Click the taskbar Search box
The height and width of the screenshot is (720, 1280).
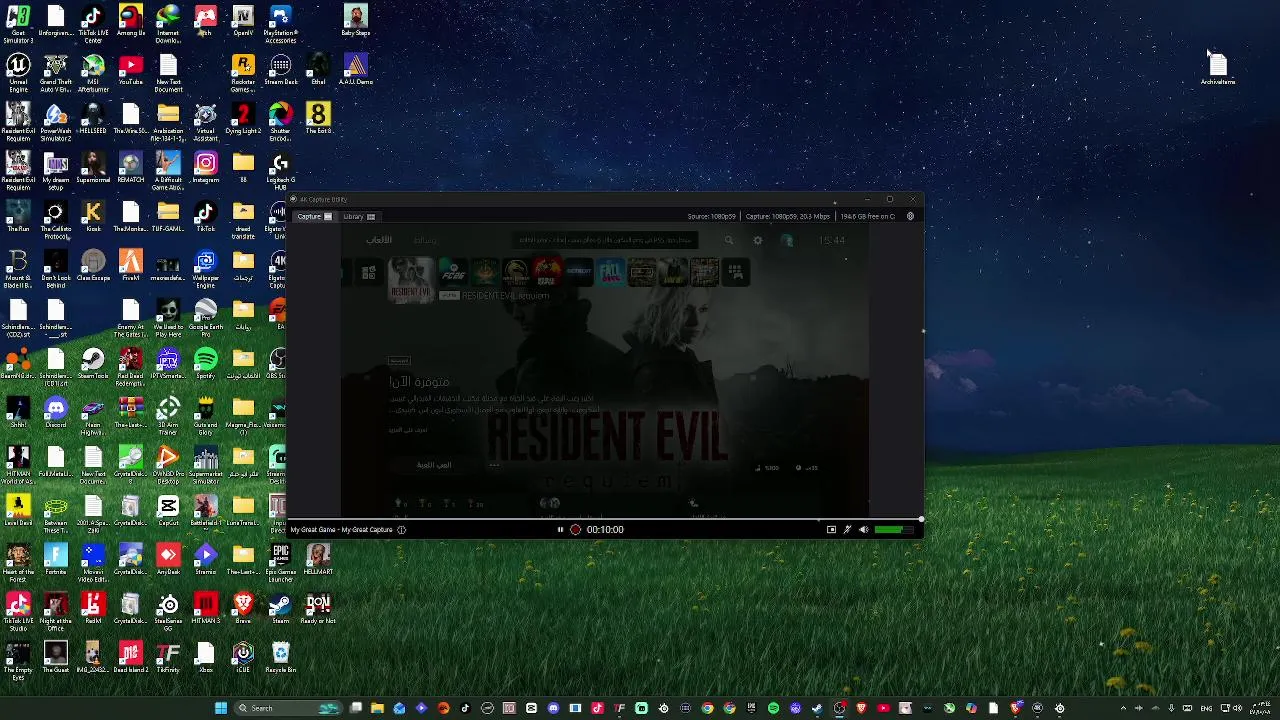[289, 708]
